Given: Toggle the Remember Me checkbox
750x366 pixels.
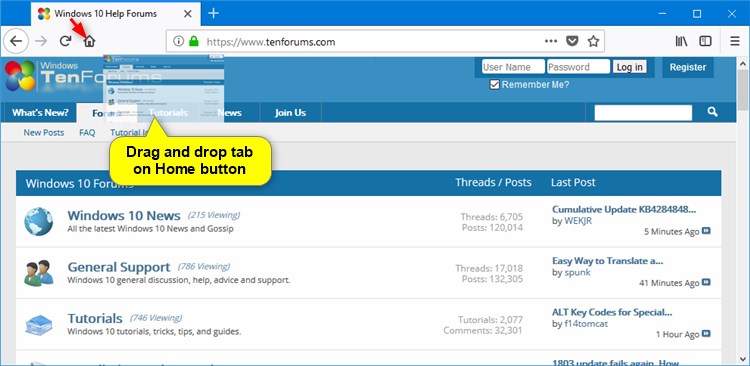Looking at the screenshot, I should (495, 85).
